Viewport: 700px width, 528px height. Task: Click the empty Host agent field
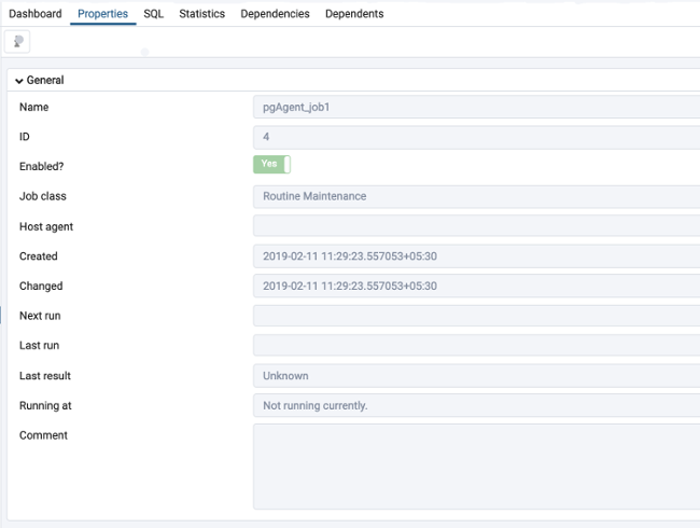pos(476,227)
